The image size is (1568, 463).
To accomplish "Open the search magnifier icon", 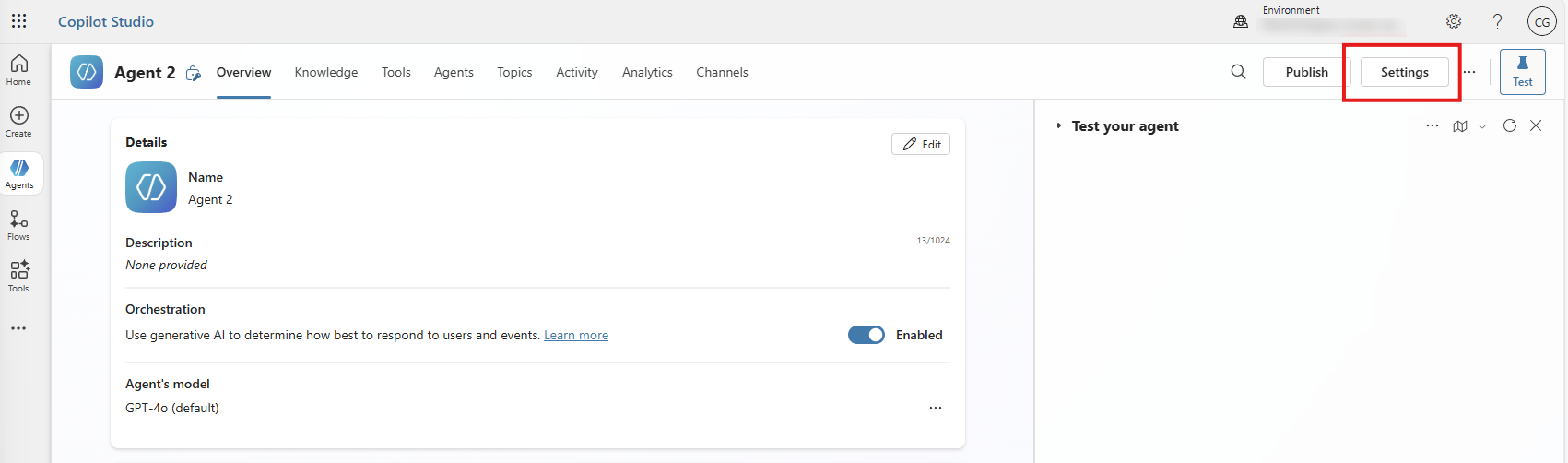I will (1238, 72).
